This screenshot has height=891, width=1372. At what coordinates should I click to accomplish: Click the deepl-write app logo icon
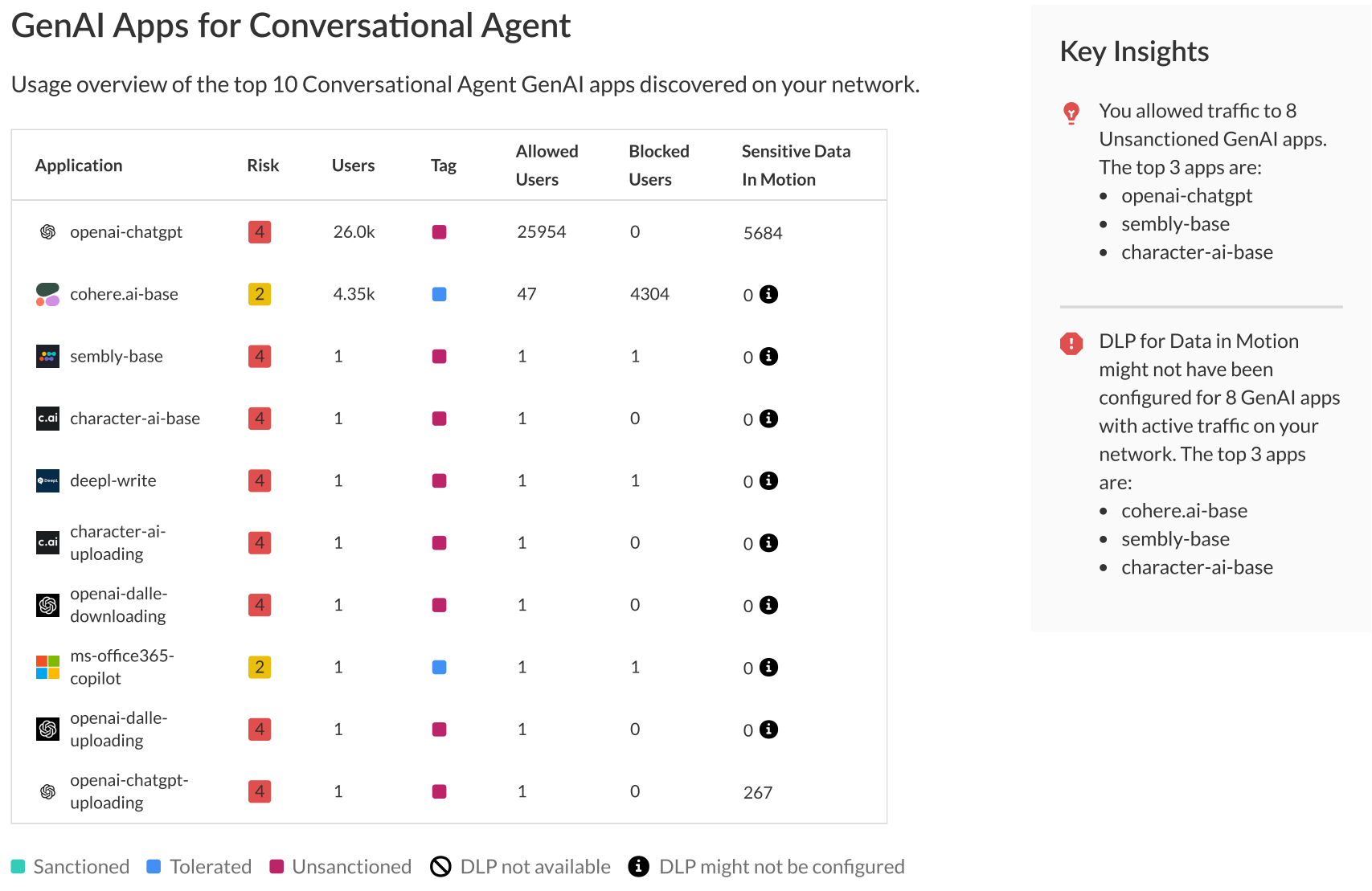(x=47, y=480)
